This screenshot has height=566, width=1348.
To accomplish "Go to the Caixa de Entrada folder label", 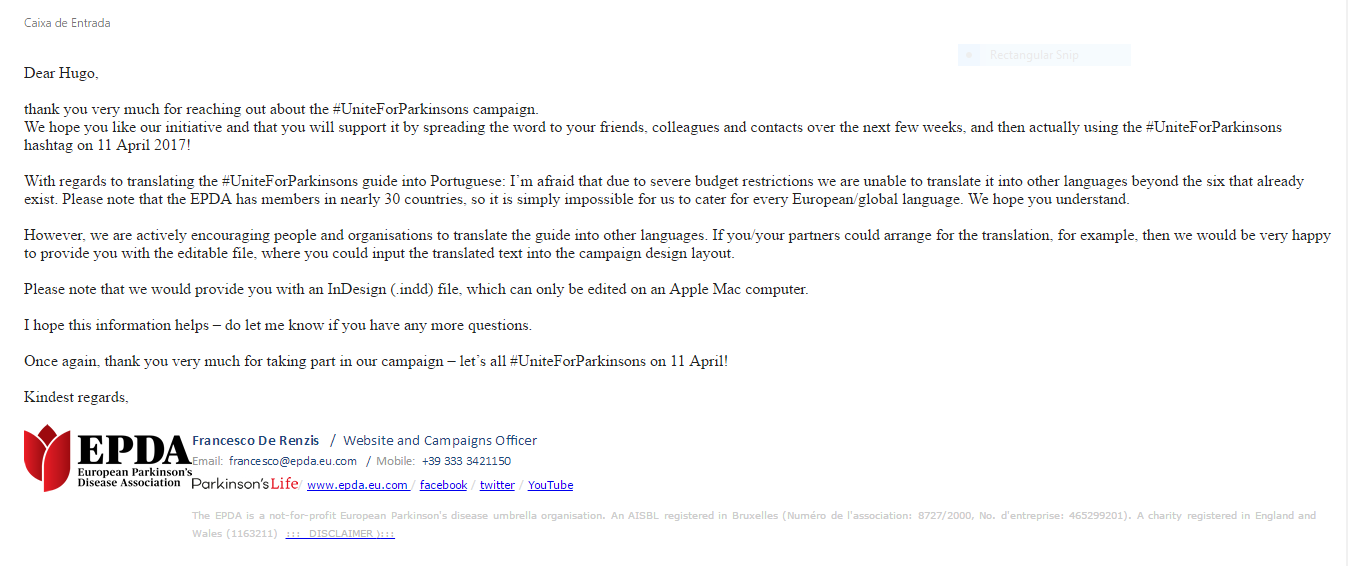I will (67, 23).
